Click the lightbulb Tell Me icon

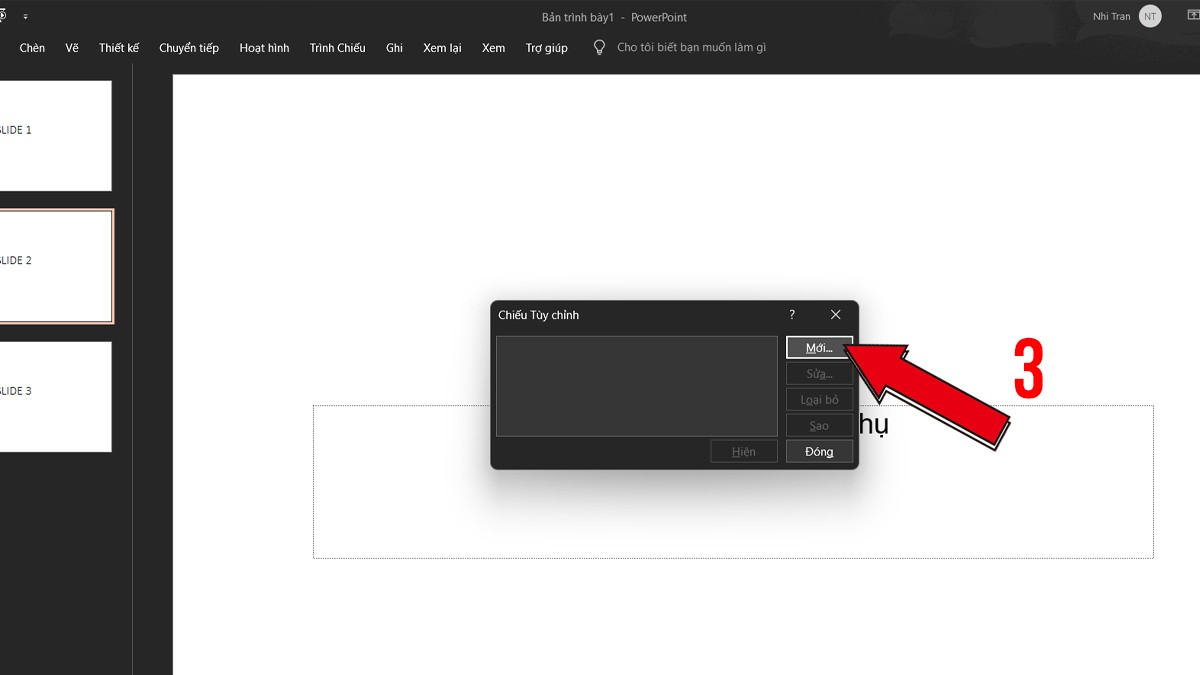600,47
